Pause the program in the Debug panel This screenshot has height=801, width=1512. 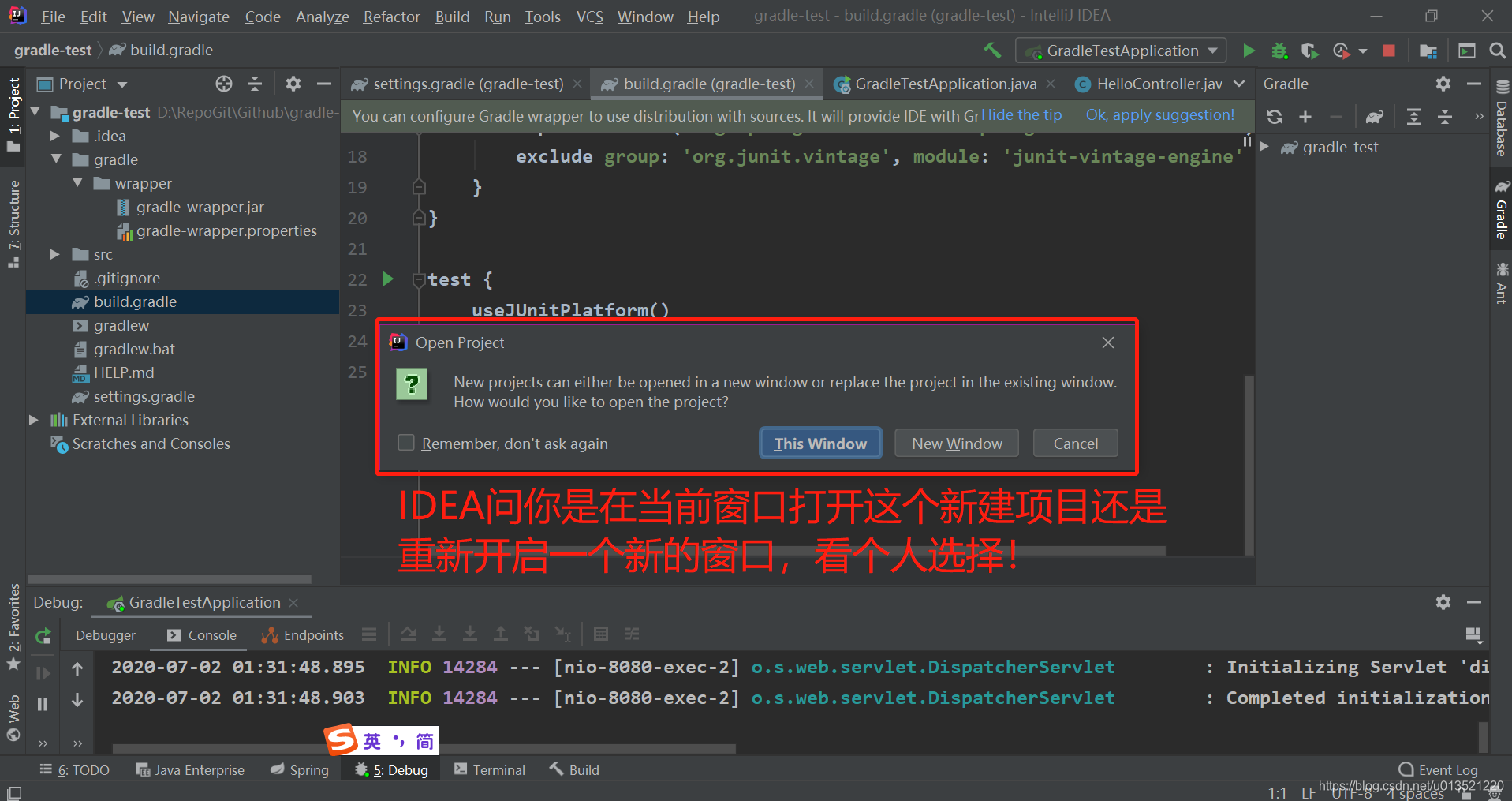coord(43,704)
